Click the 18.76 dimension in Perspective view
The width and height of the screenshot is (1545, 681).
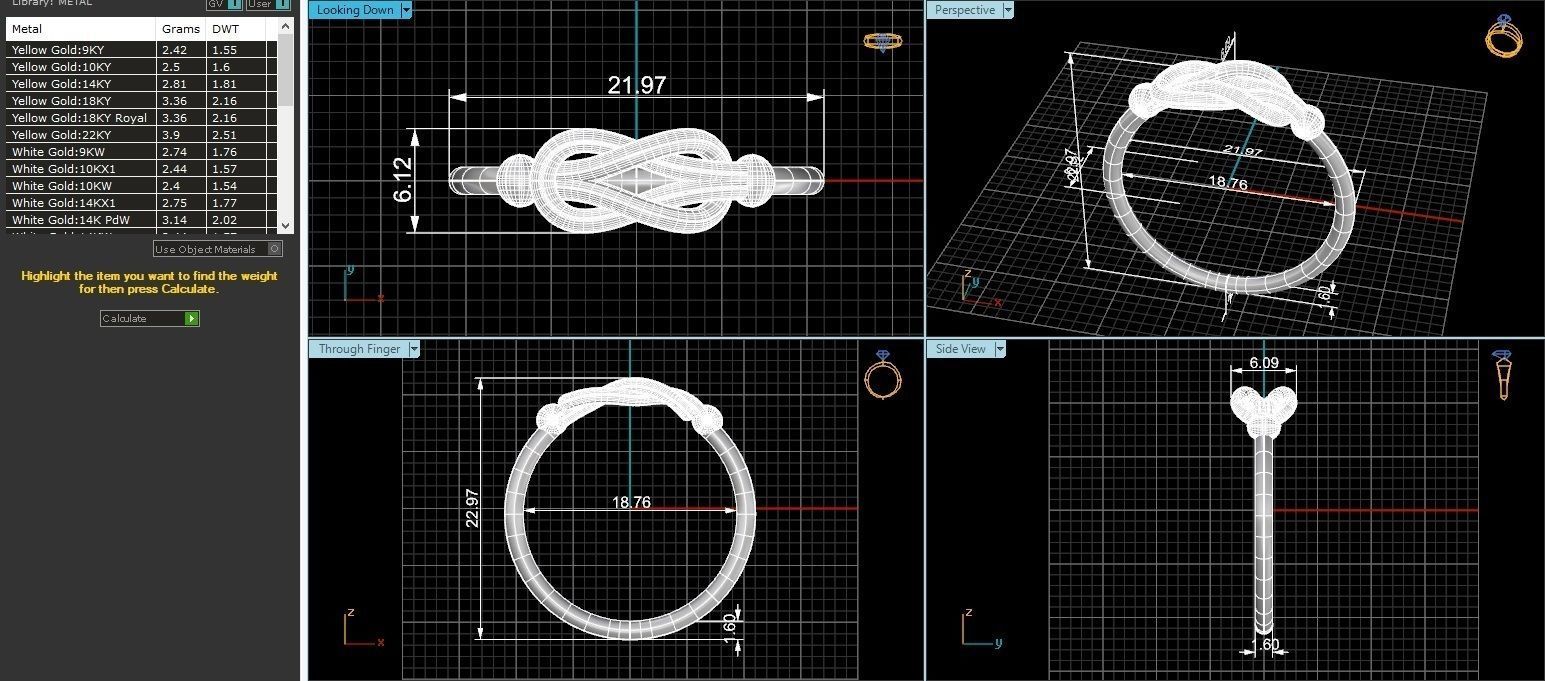point(1228,183)
